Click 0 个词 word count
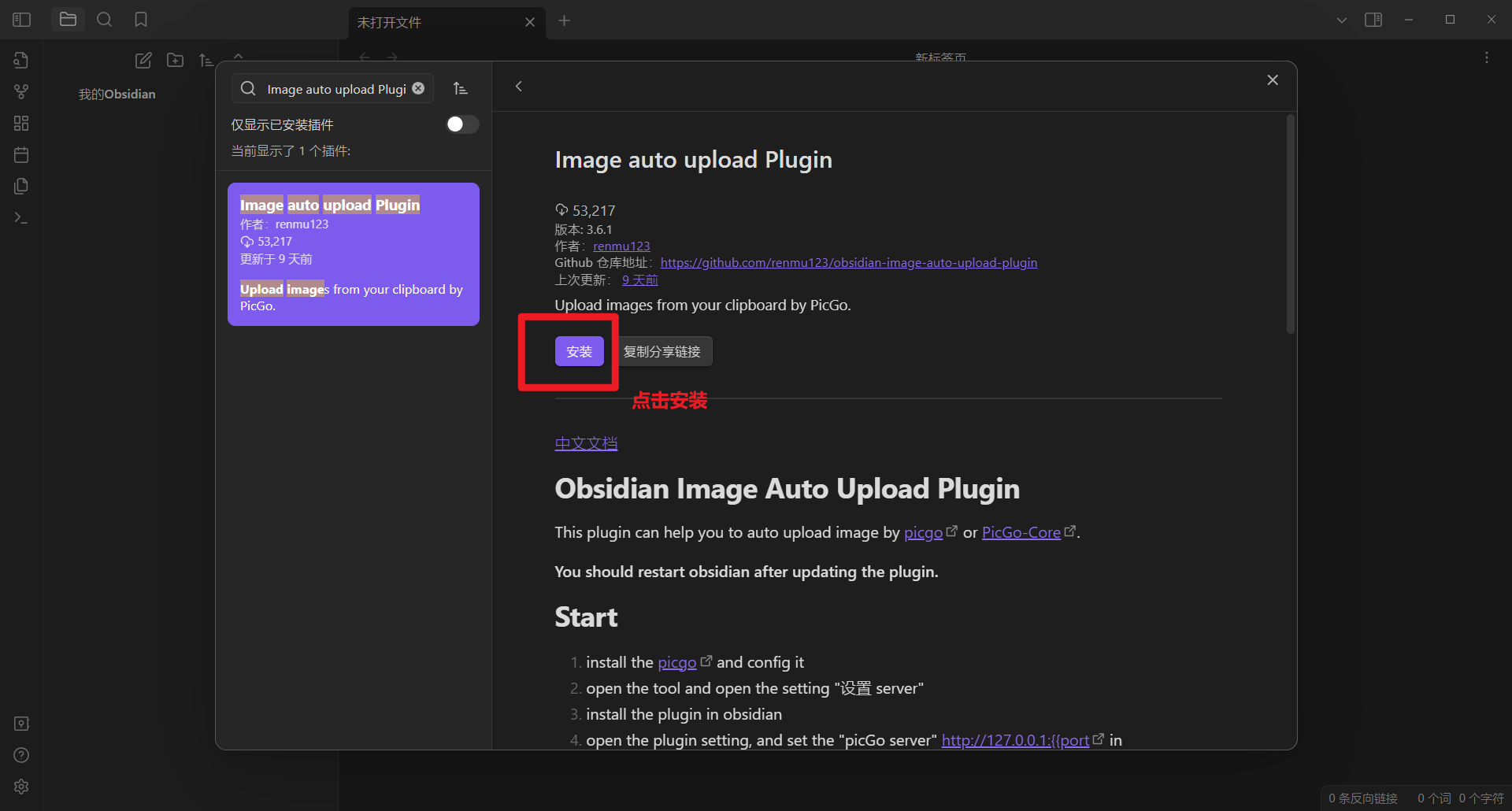This screenshot has height=811, width=1512. (1434, 798)
